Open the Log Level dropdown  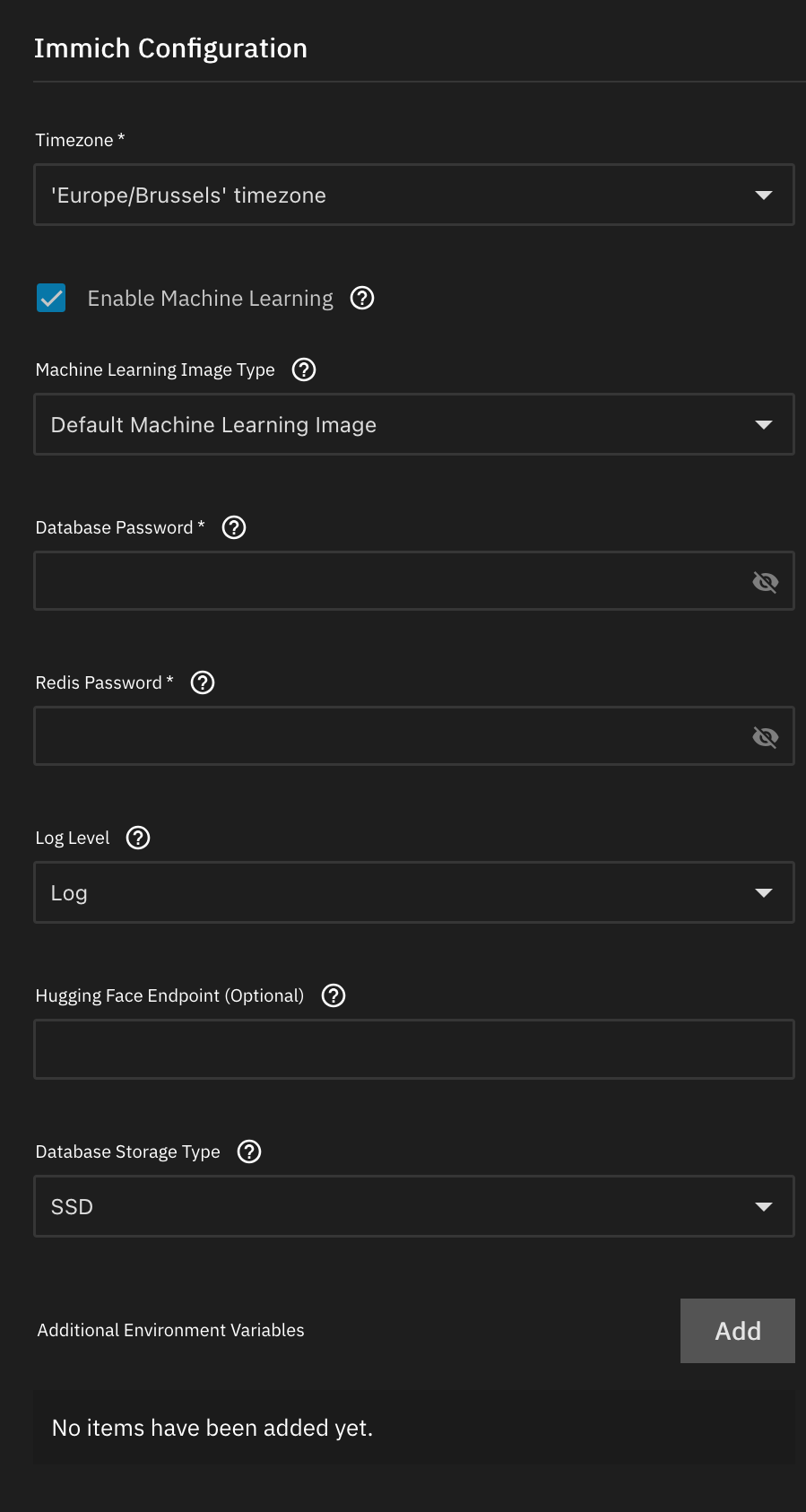click(413, 892)
